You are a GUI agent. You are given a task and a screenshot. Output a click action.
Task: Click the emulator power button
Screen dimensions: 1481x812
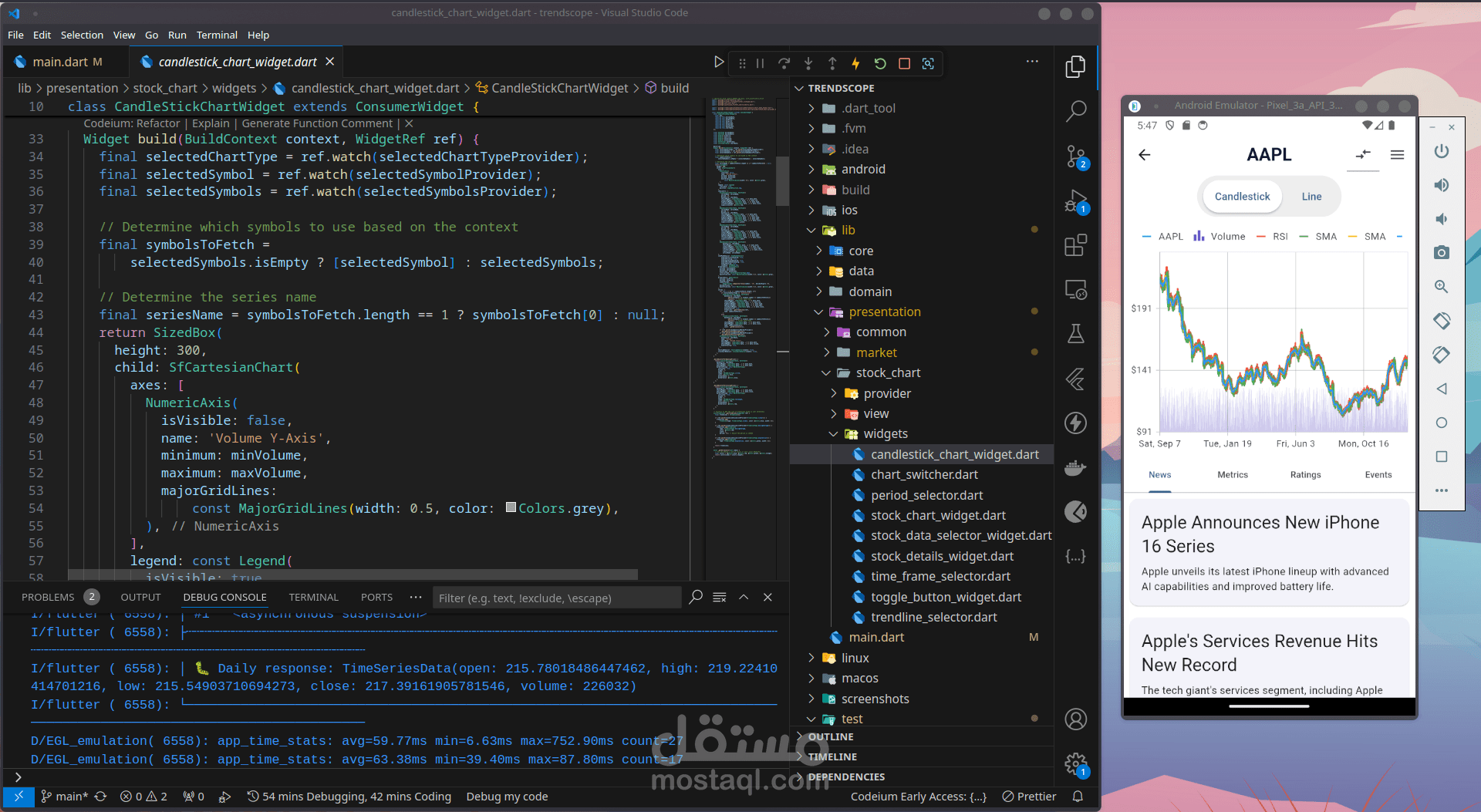point(1441,151)
